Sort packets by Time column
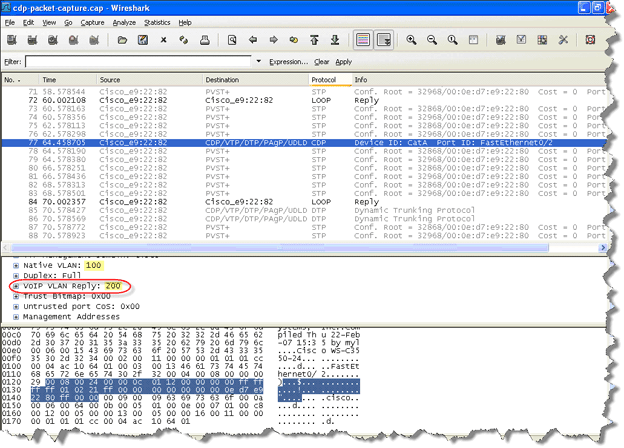 click(x=67, y=80)
